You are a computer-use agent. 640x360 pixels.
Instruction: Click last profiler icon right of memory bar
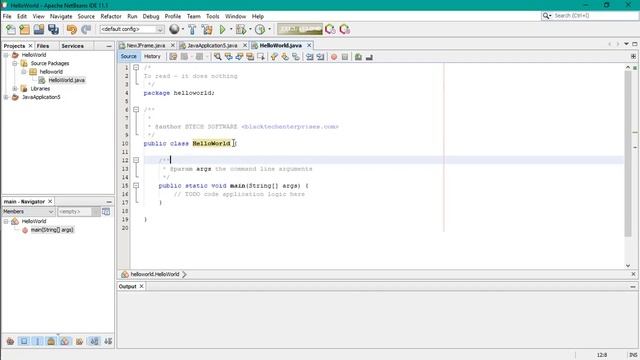click(345, 29)
